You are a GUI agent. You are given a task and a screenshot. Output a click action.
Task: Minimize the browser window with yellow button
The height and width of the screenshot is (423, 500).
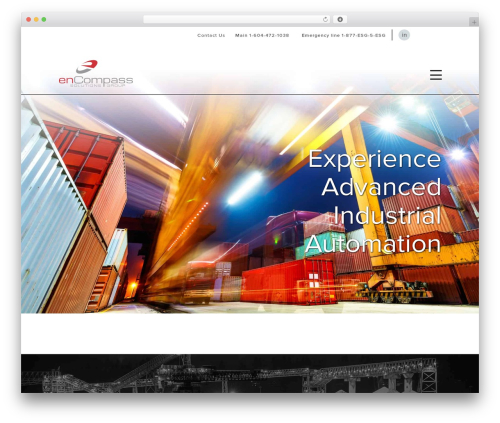click(36, 20)
